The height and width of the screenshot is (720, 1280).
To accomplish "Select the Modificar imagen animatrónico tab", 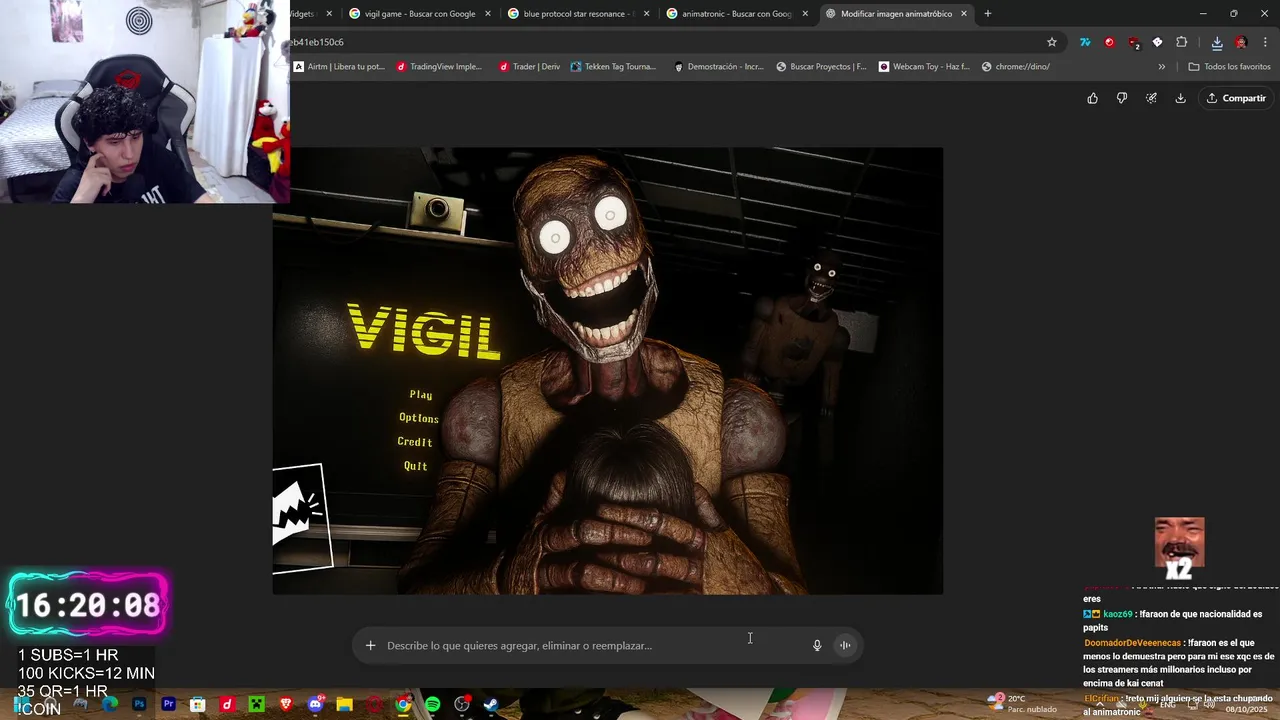I will tap(895, 14).
